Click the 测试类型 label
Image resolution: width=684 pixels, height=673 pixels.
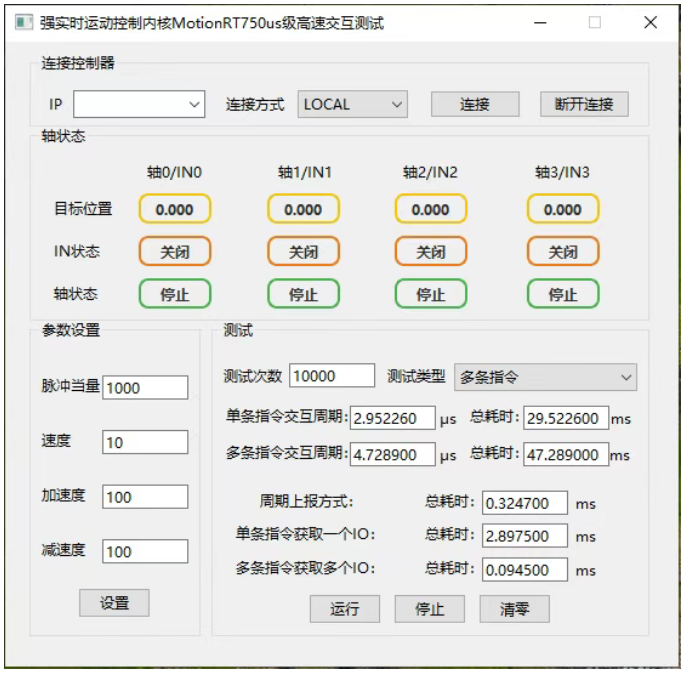point(416,376)
